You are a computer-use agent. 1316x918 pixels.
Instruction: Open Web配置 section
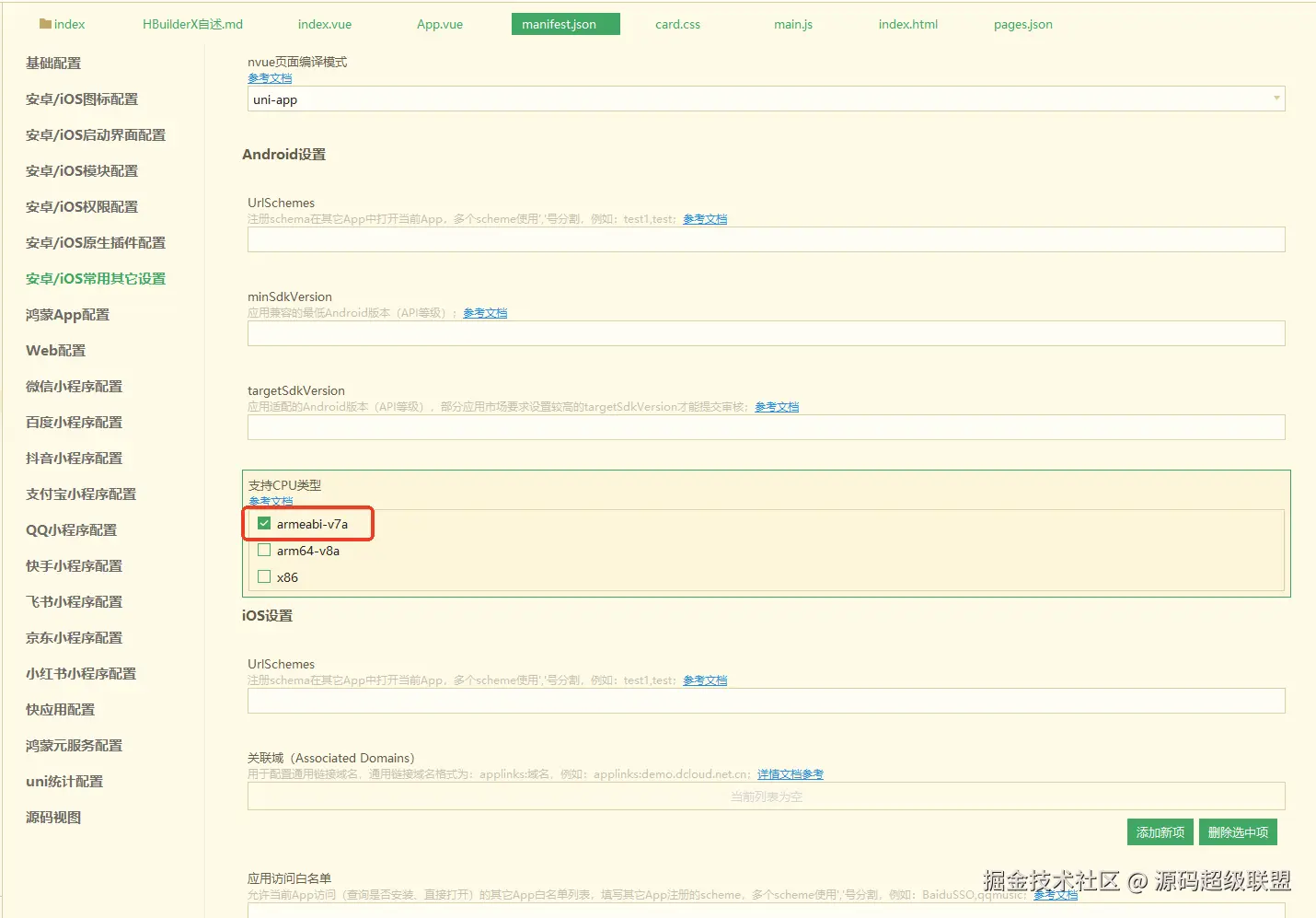point(55,350)
